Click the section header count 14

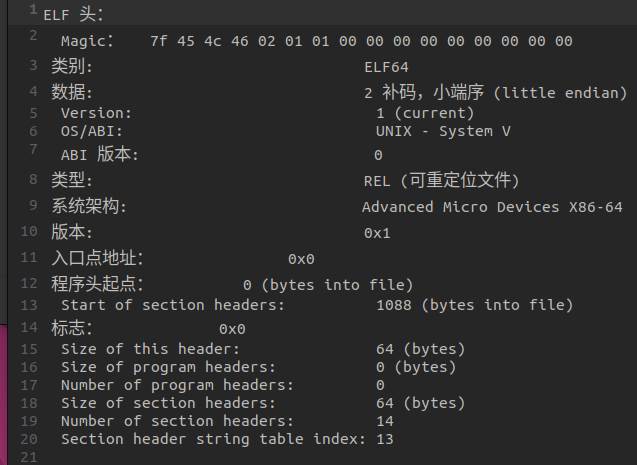tap(385, 421)
